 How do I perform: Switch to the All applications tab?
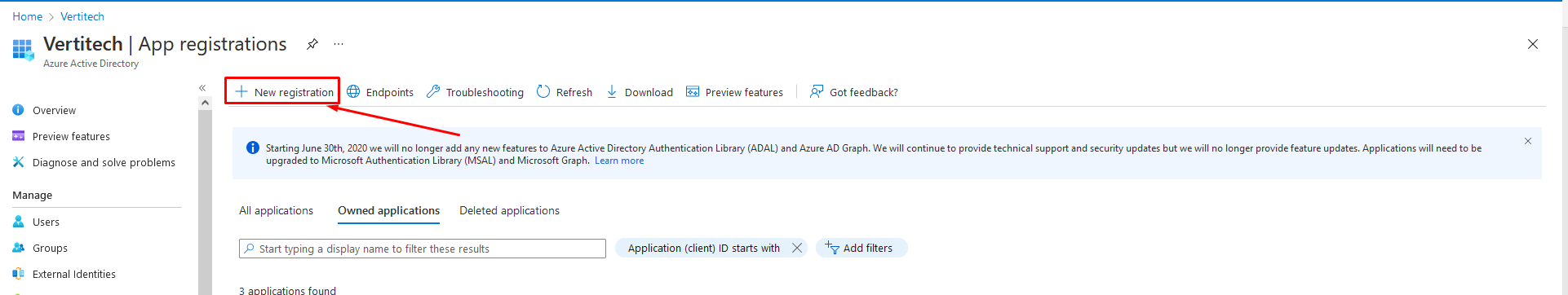pos(276,210)
